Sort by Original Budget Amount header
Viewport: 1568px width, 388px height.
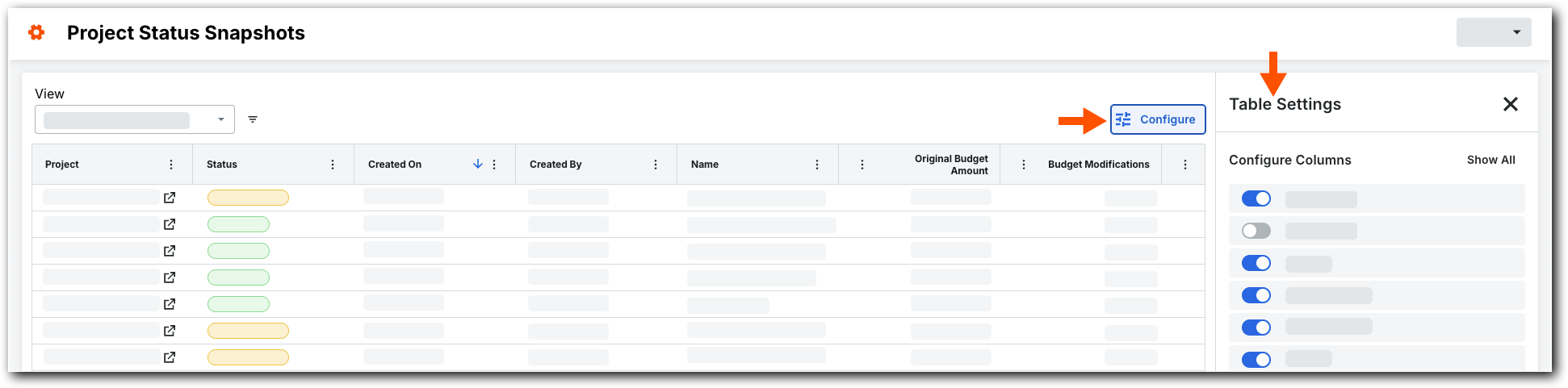951,165
